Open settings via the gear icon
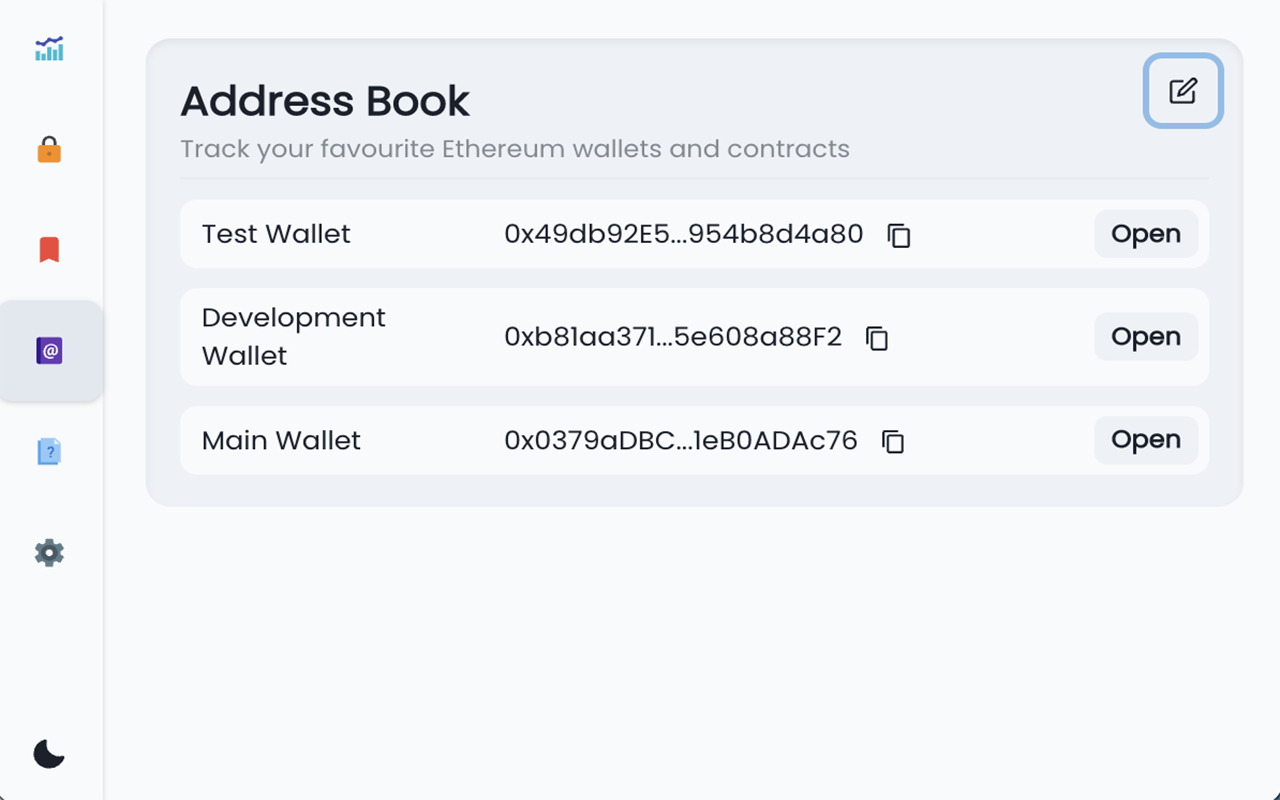The image size is (1280, 800). pos(49,552)
